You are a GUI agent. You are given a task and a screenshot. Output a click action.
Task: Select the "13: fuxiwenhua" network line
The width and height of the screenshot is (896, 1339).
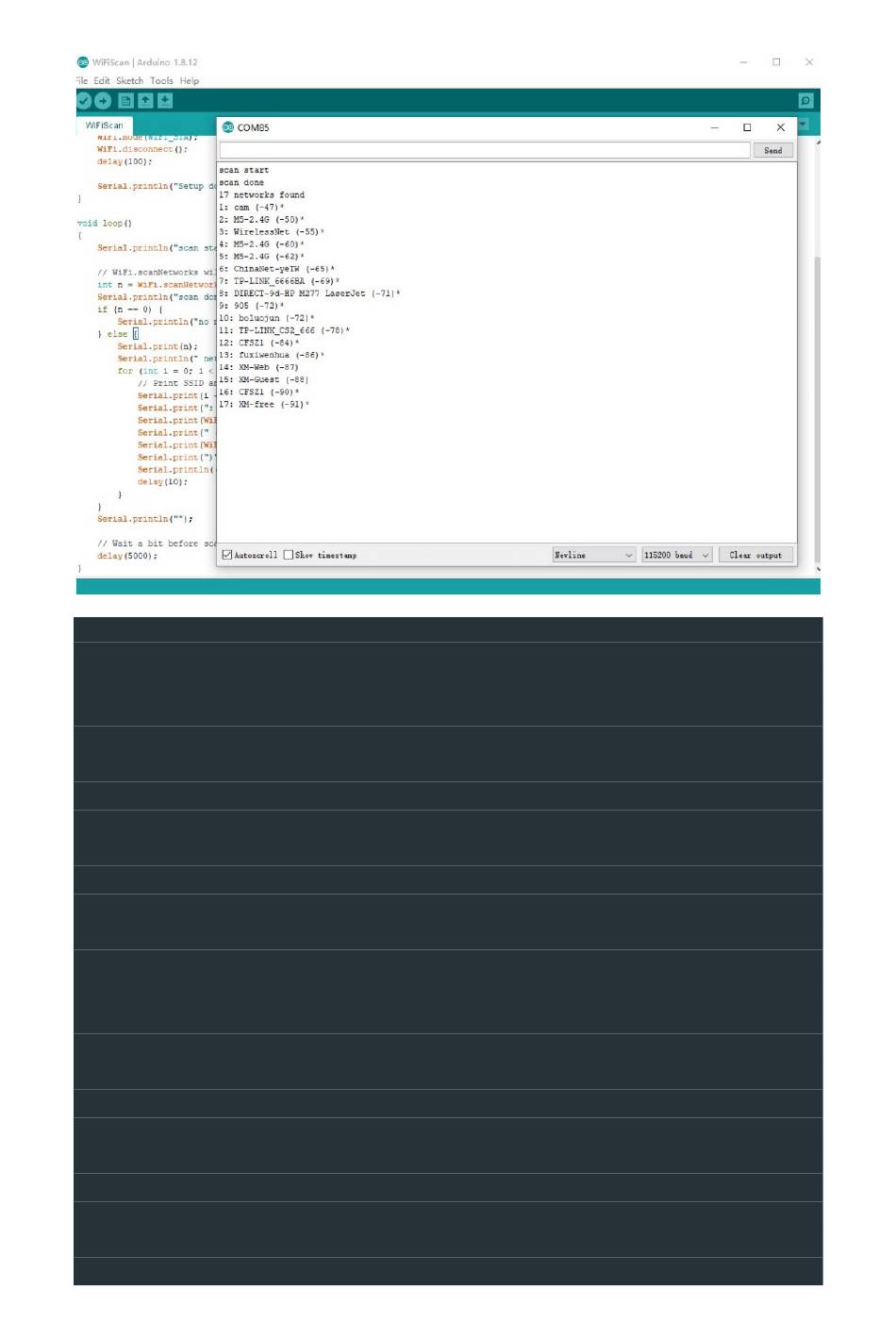[x=272, y=355]
